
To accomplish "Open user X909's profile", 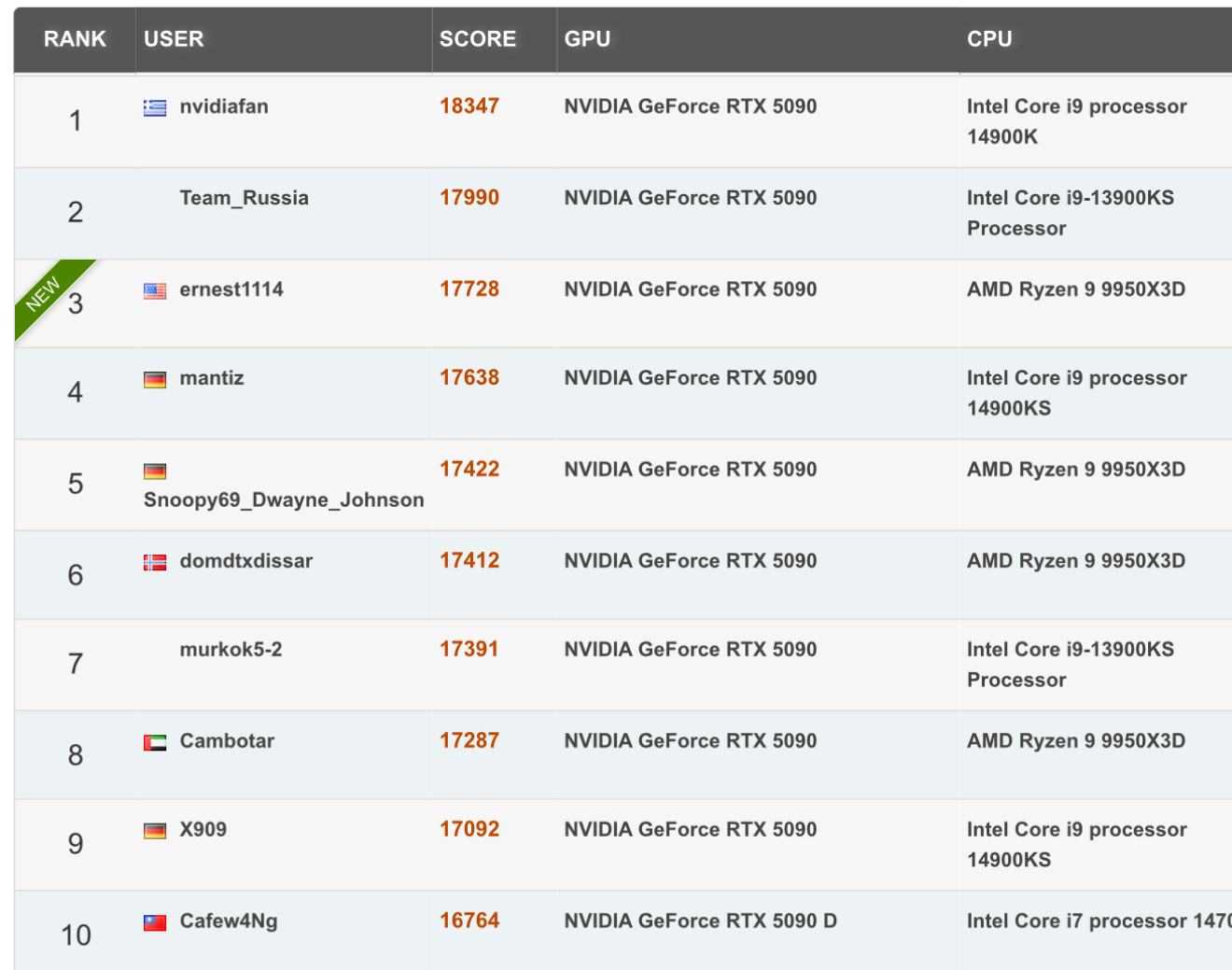I will (203, 830).
